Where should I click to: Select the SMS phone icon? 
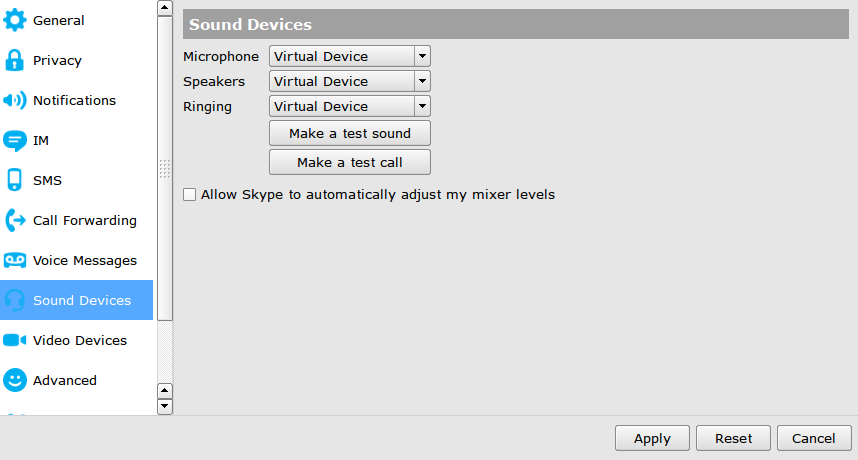15,180
